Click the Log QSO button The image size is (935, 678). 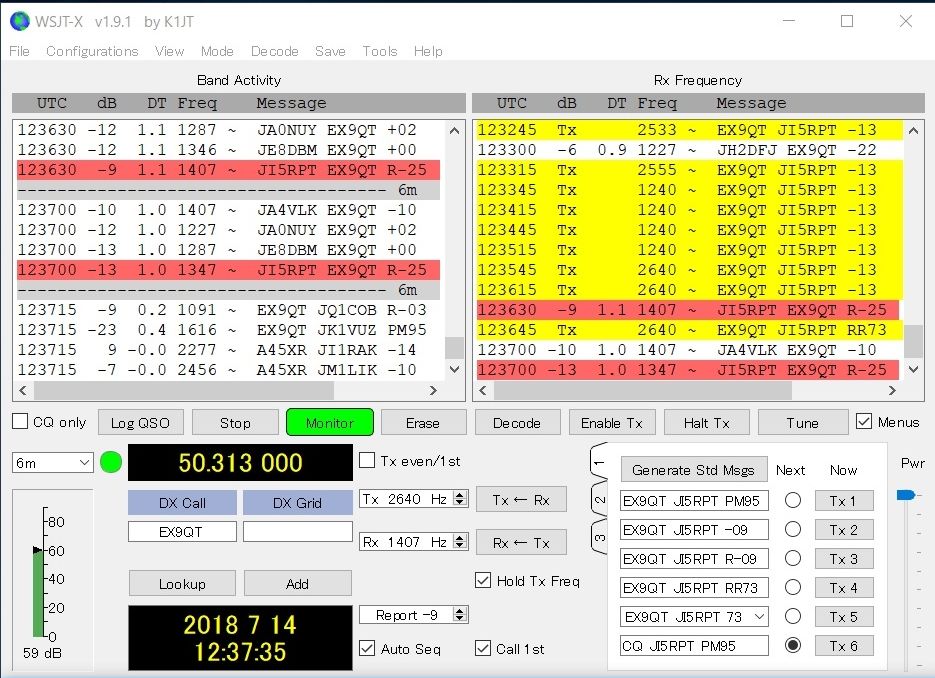(x=141, y=423)
